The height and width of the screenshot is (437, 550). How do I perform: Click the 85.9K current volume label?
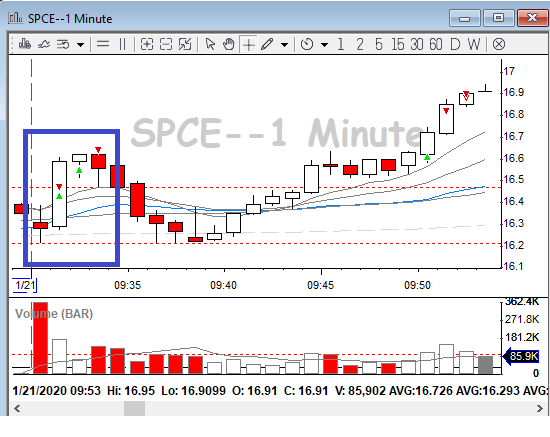pos(521,356)
